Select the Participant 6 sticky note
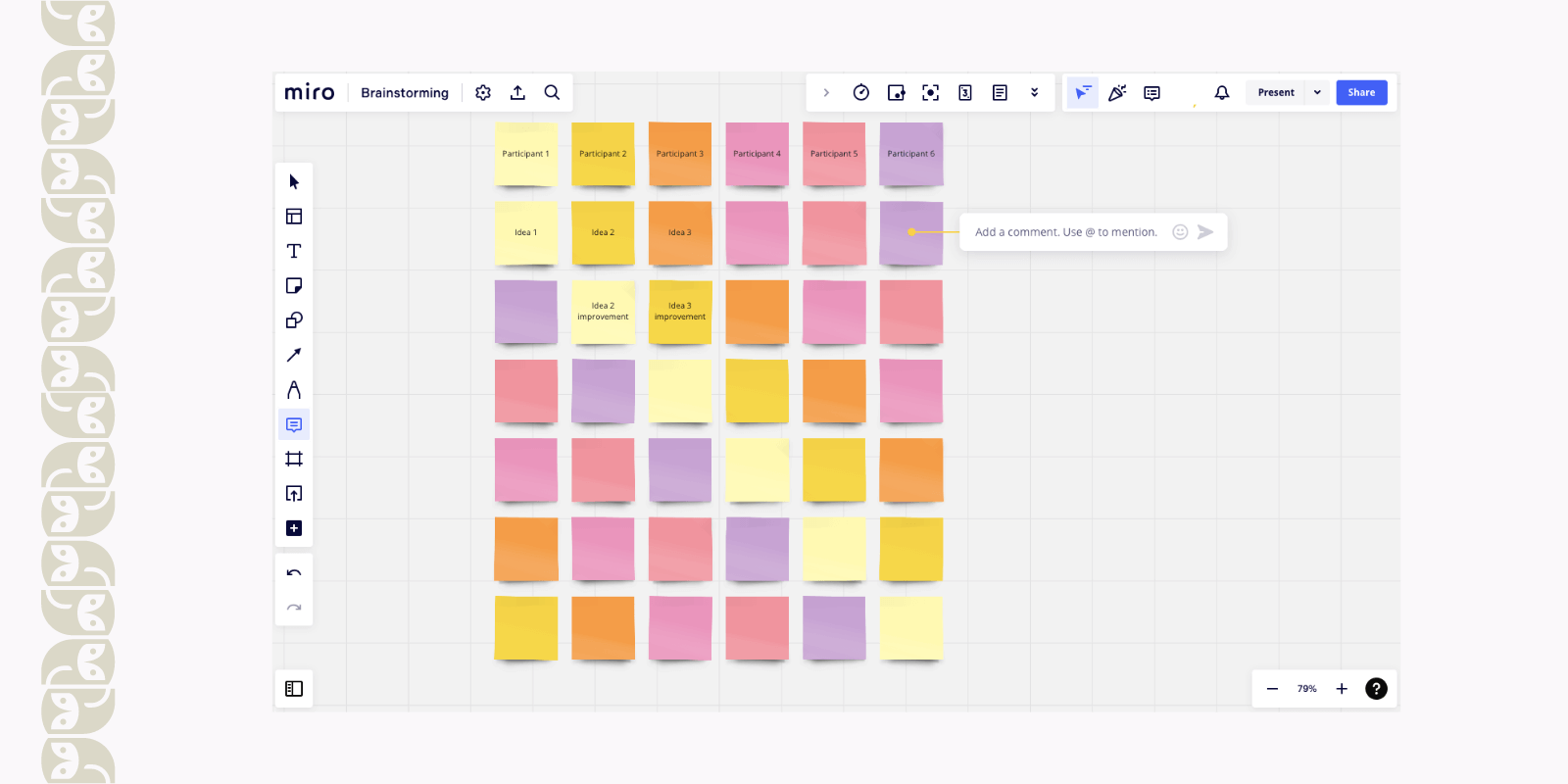 pyautogui.click(x=911, y=154)
